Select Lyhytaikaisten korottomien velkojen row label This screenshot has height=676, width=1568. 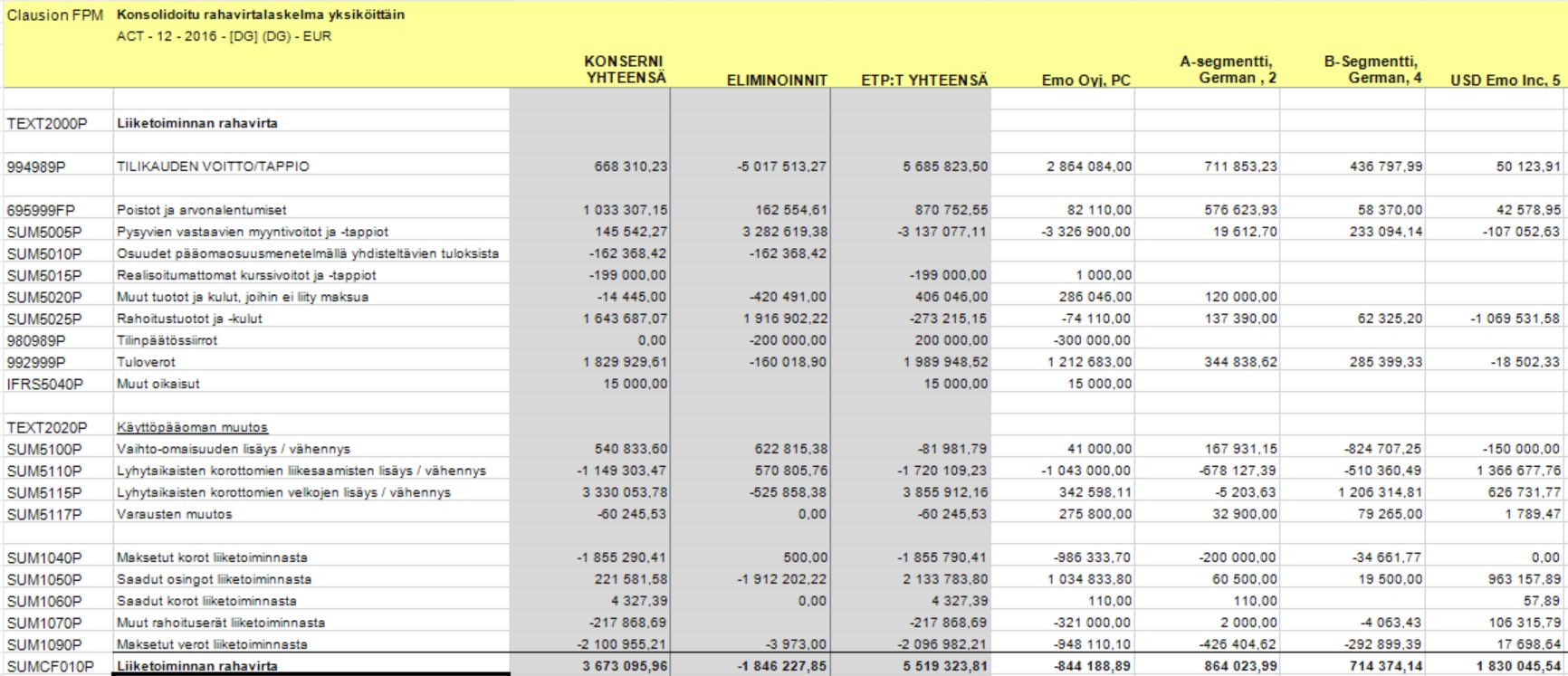[283, 492]
